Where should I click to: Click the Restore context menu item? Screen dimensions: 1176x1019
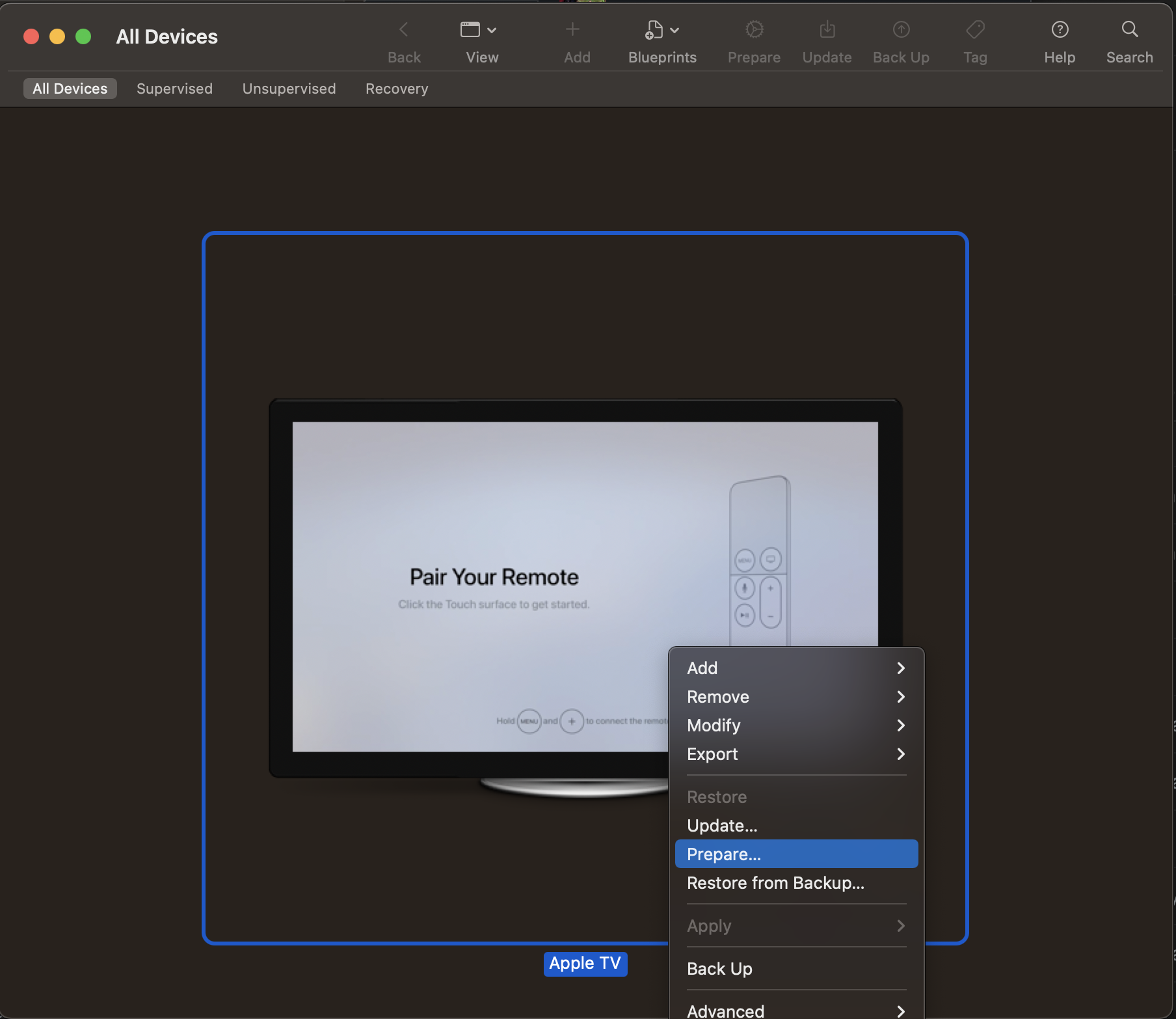point(796,797)
